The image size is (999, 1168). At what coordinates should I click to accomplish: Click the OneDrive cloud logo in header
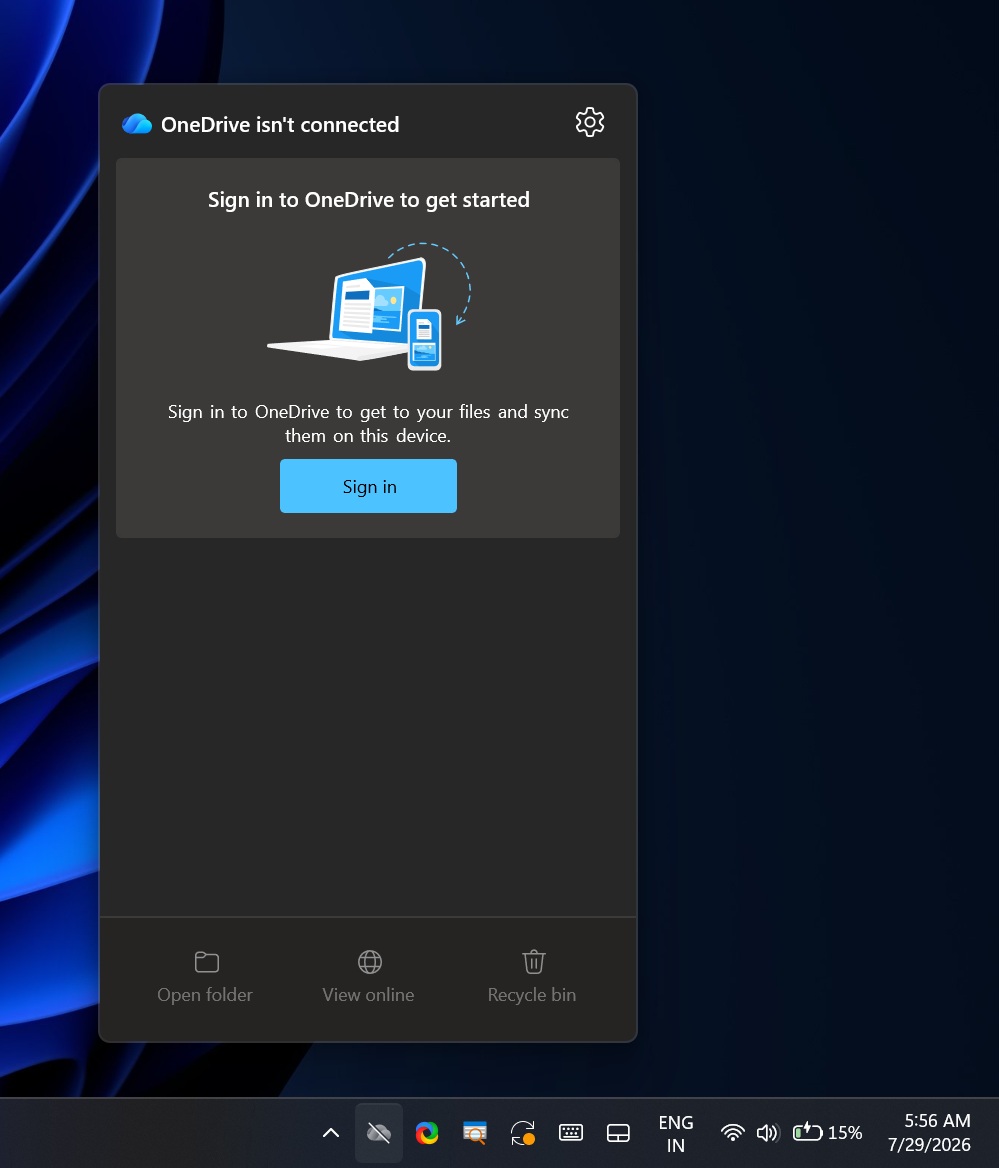(137, 124)
